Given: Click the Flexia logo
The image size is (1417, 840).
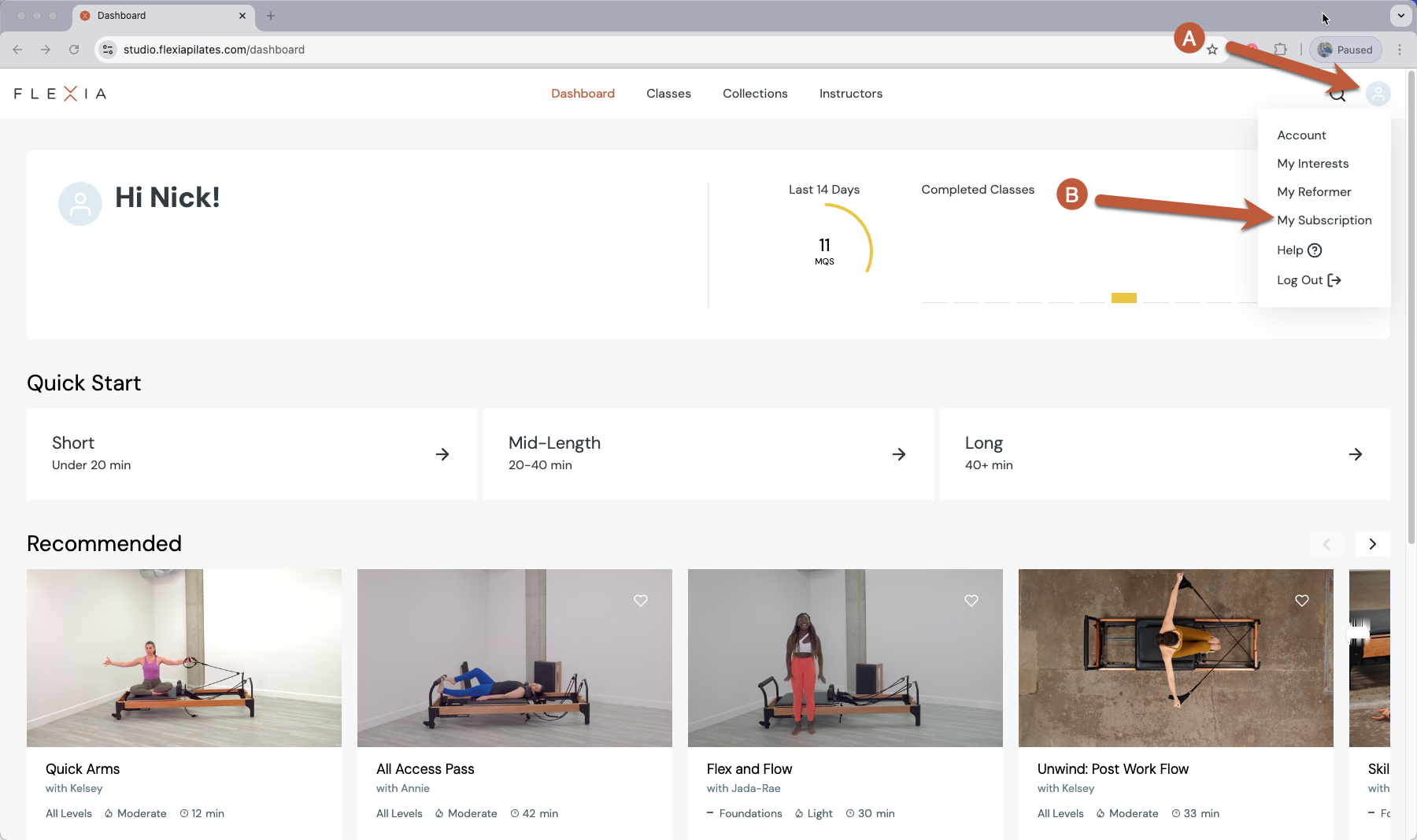Looking at the screenshot, I should coord(60,94).
